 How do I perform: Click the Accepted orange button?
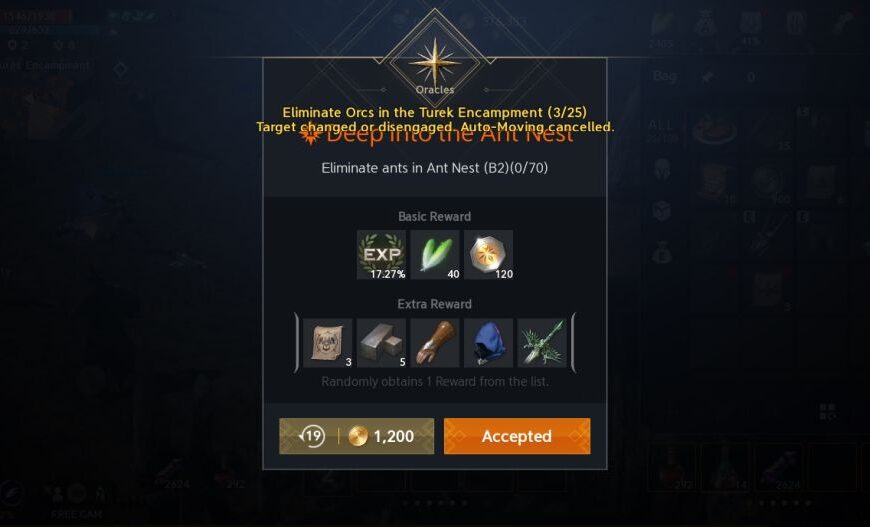[x=517, y=436]
